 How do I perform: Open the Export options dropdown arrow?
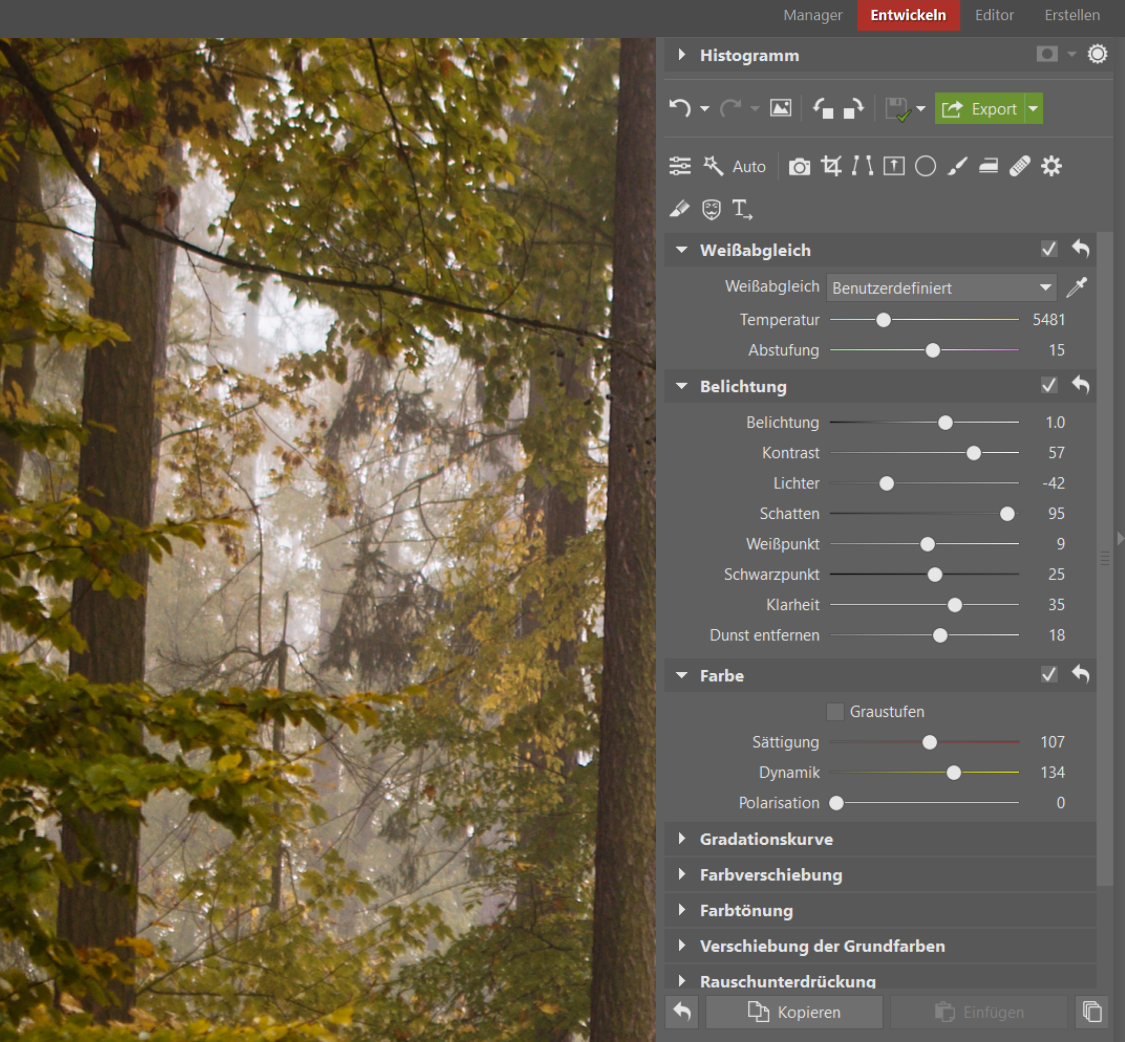1034,109
